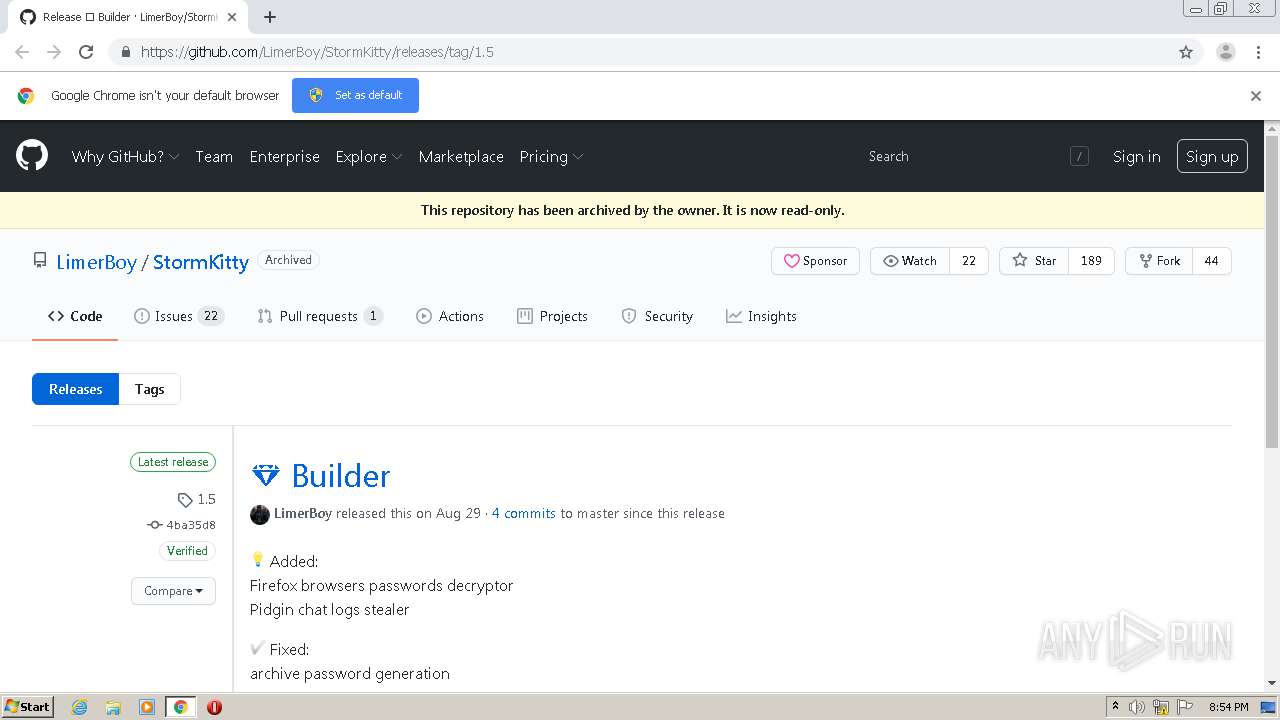Click the clock showing 8:54 PM
Viewport: 1280px width, 720px height.
coord(1228,707)
